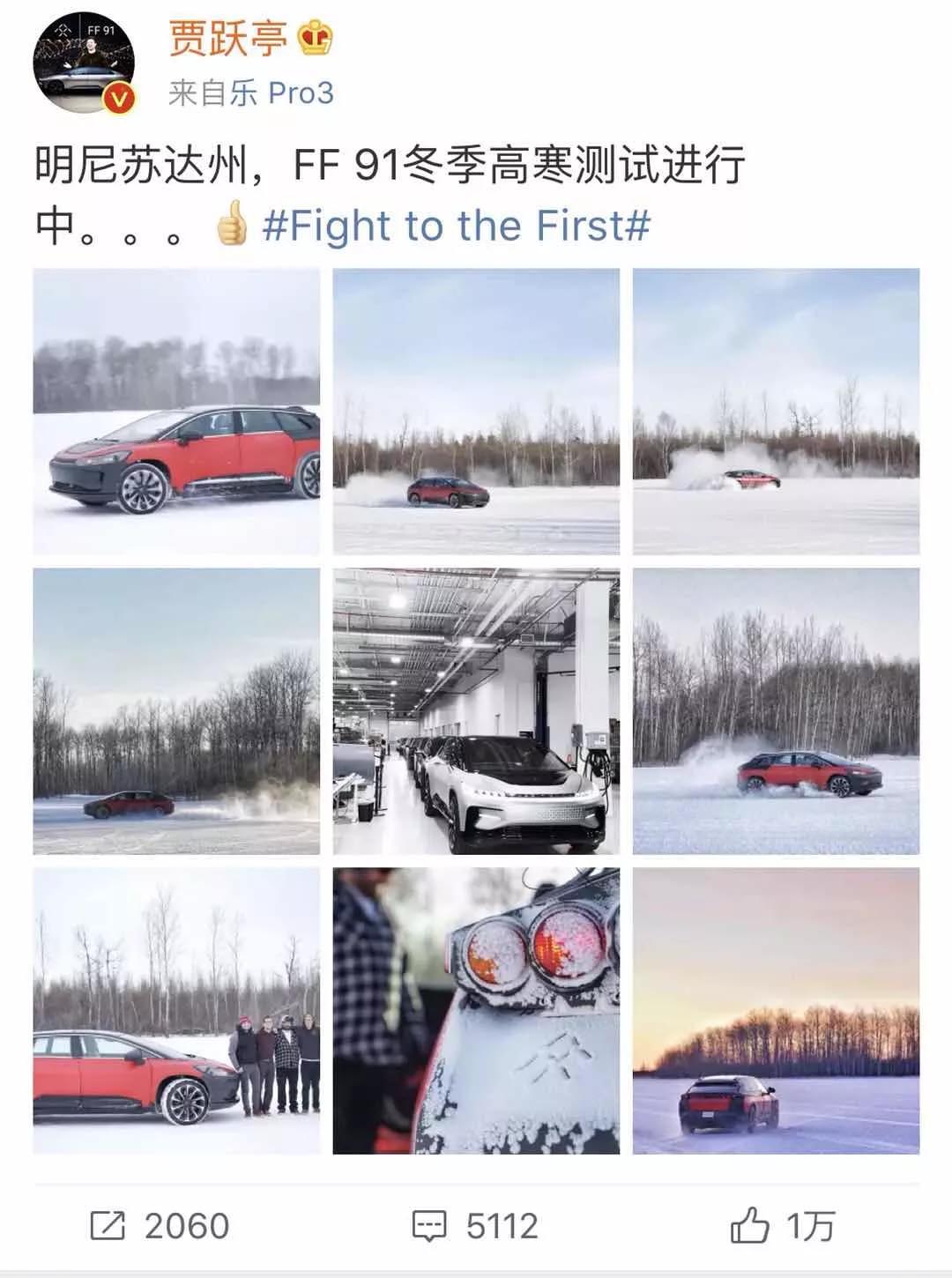Open the 贾跃亭 username link

coord(228,39)
